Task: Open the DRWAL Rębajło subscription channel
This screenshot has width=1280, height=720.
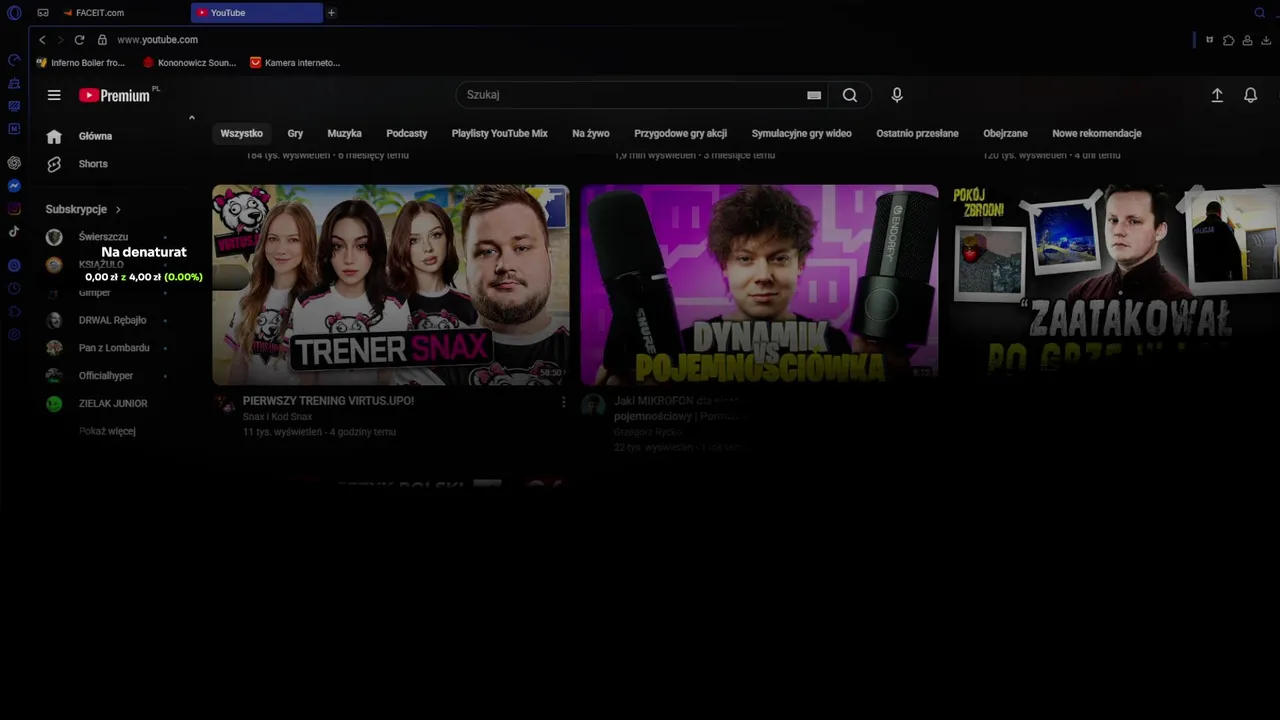Action: pos(112,320)
